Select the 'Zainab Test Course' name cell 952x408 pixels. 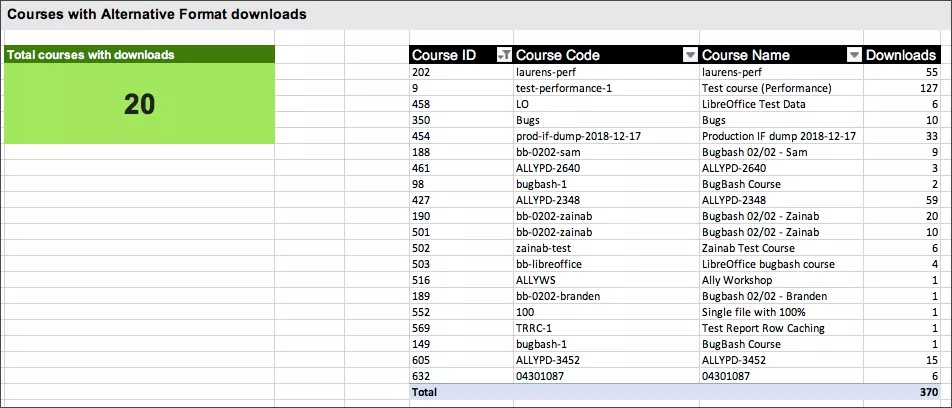pyautogui.click(x=748, y=248)
